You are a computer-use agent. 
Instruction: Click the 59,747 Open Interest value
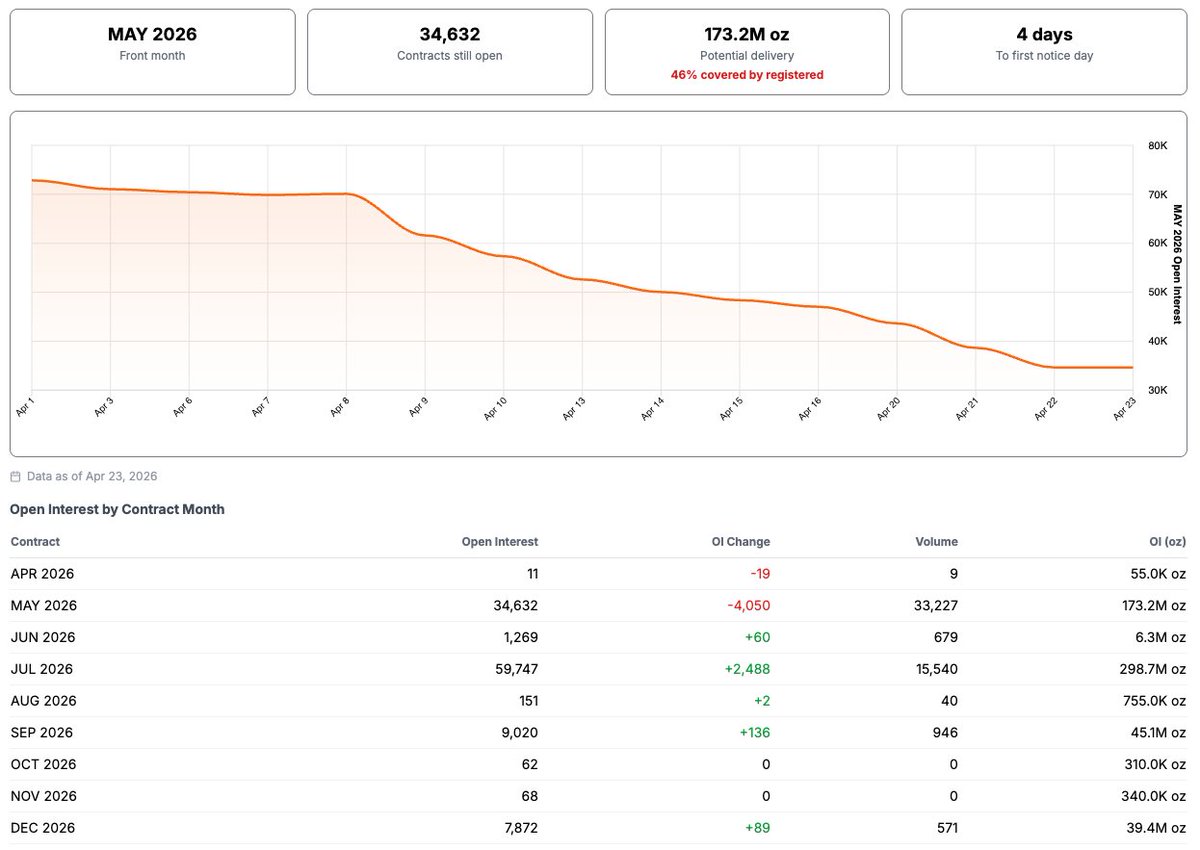517,669
